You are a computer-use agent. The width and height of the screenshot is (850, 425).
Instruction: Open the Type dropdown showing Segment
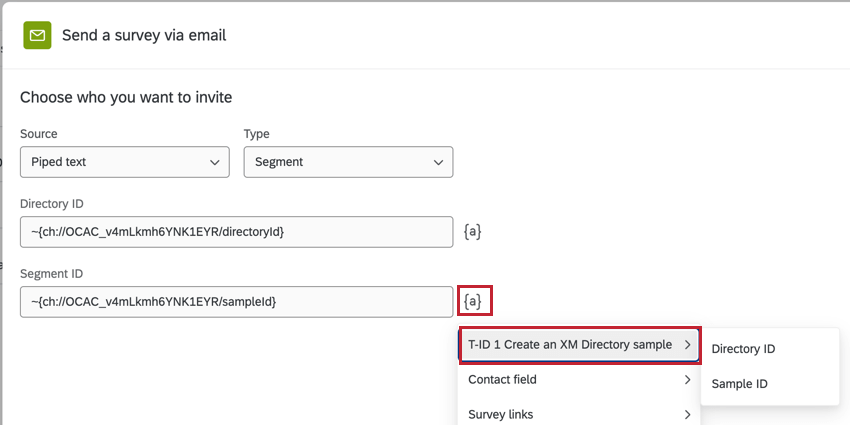coord(348,162)
